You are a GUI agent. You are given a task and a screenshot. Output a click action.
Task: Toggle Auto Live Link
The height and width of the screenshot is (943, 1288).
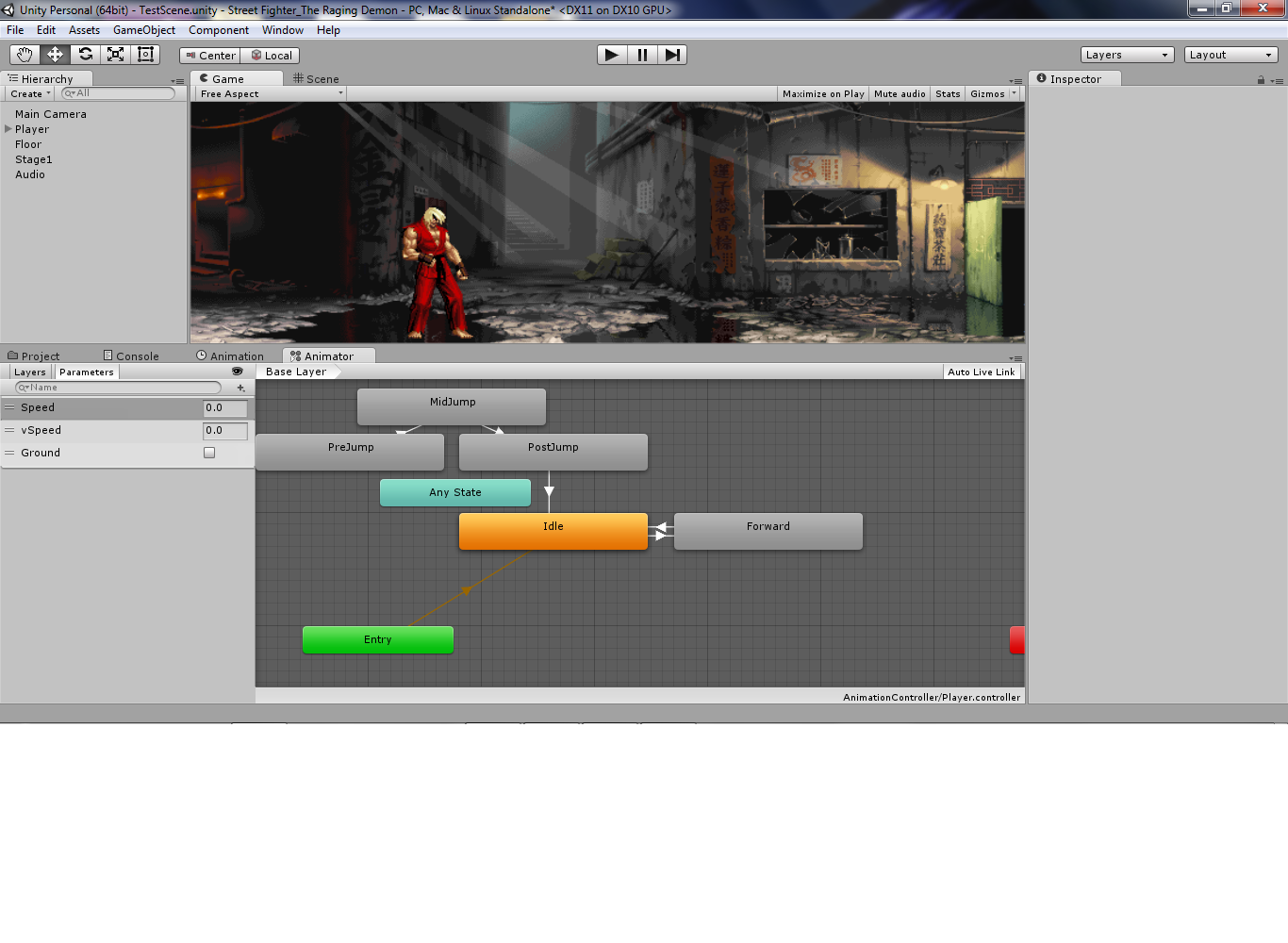pos(982,372)
